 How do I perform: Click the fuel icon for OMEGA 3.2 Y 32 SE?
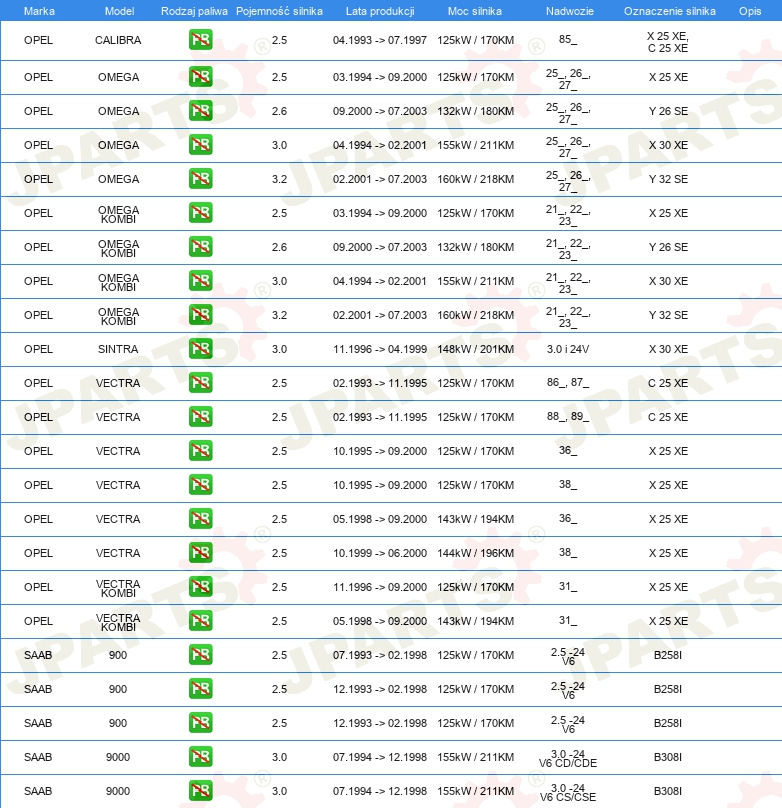pos(200,179)
